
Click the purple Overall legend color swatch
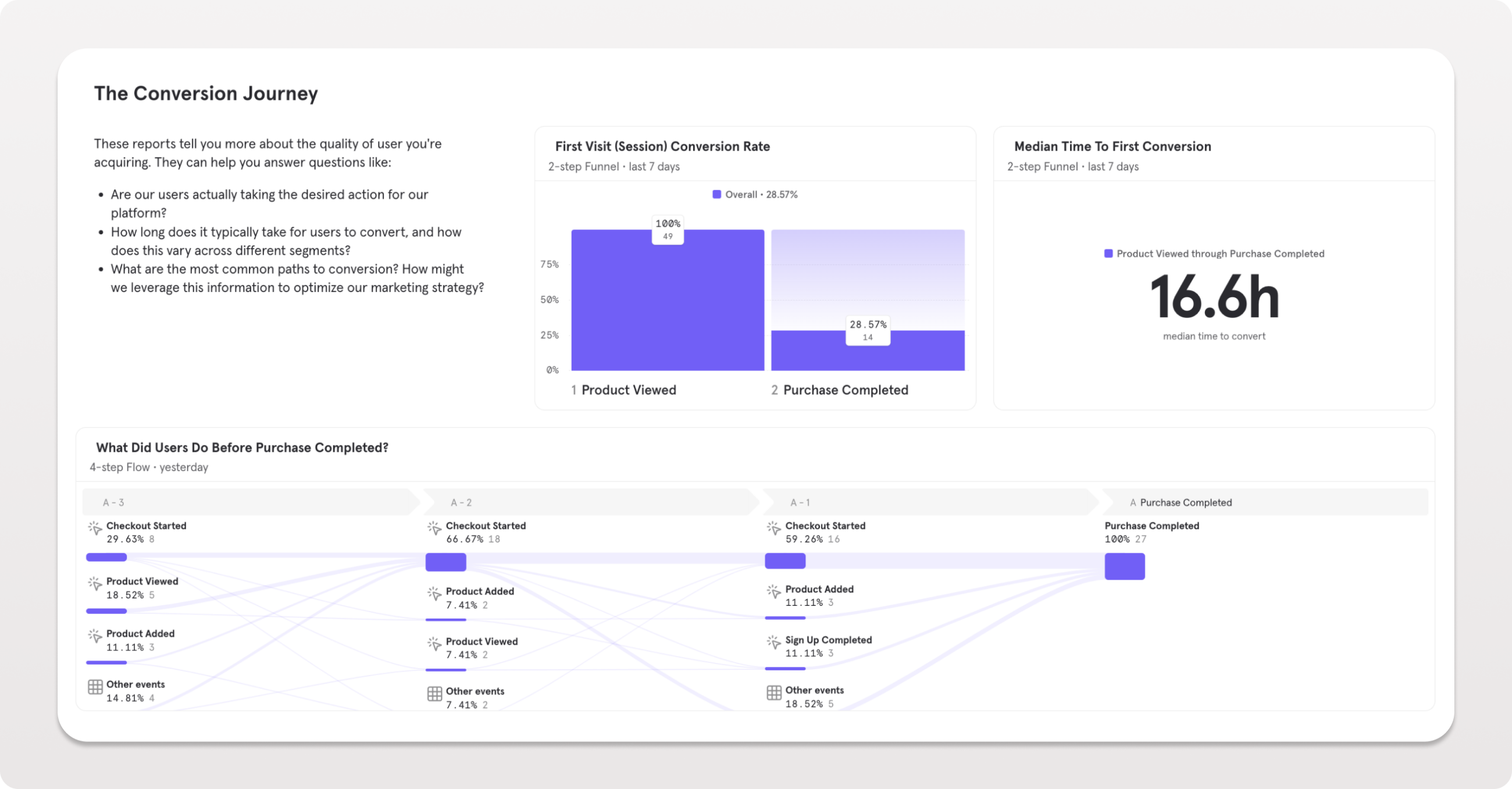tap(716, 194)
